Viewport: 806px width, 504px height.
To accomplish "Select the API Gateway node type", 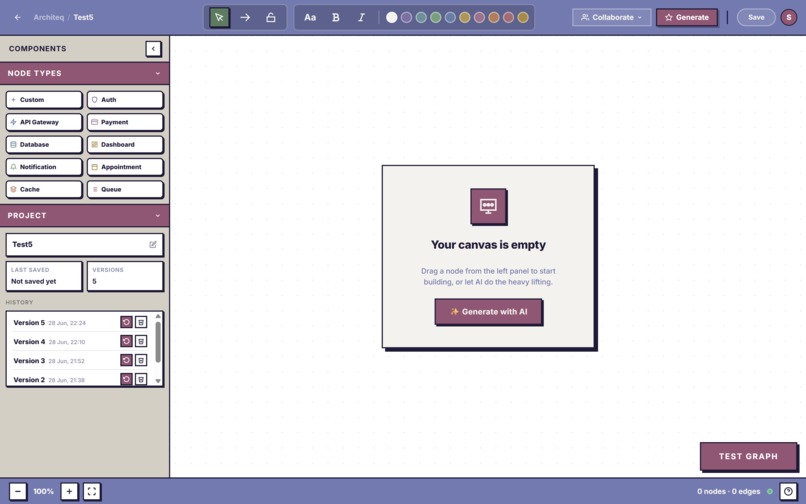I will click(44, 122).
